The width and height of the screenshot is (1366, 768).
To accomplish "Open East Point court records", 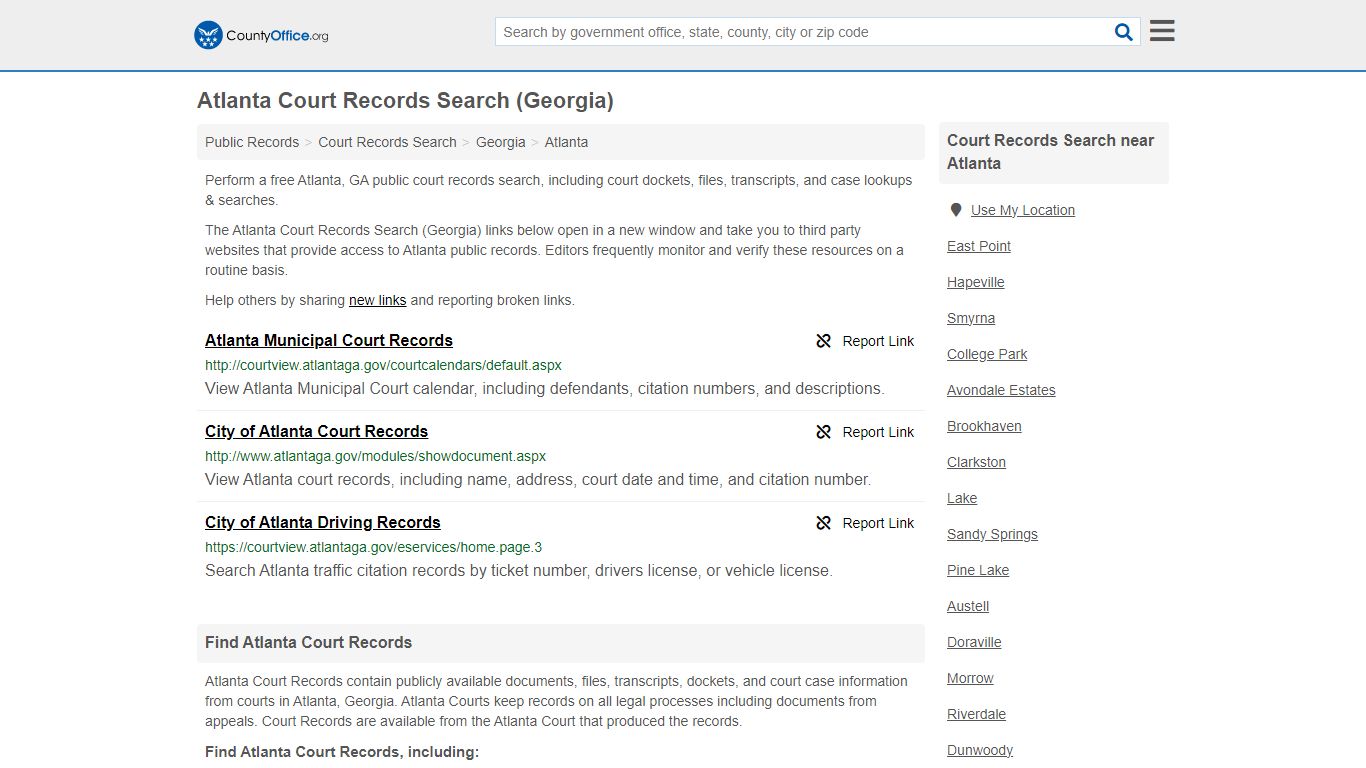I will click(x=978, y=246).
